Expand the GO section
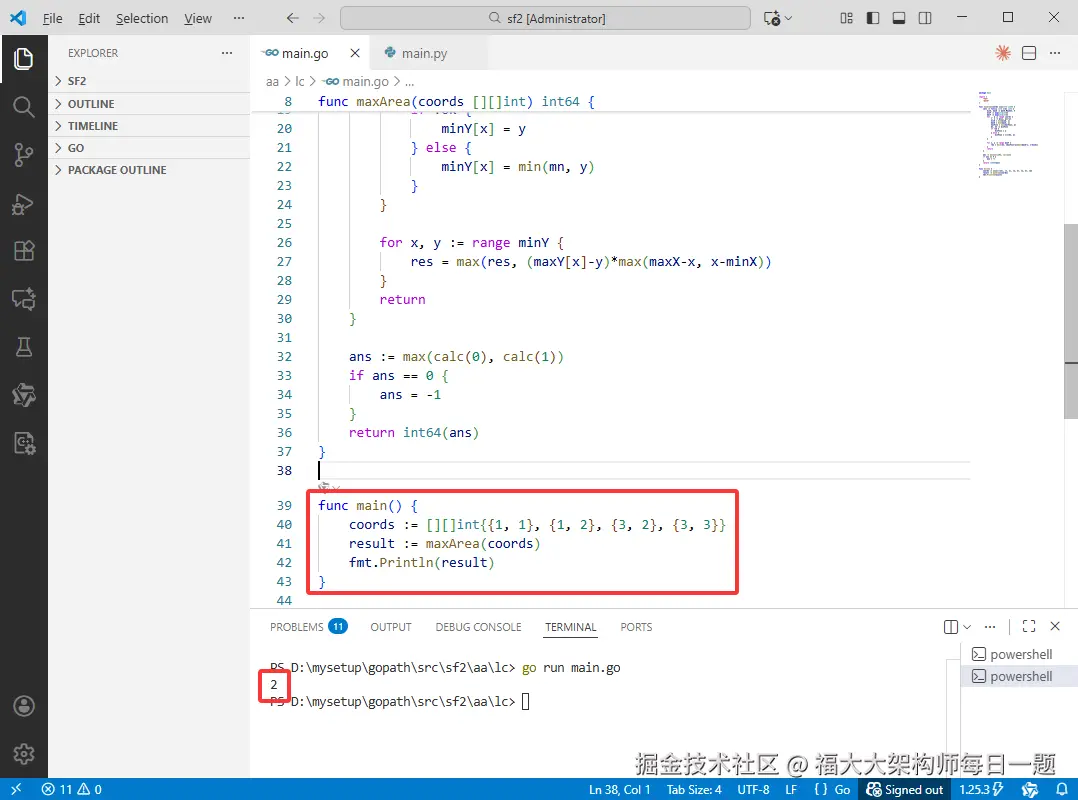The height and width of the screenshot is (800, 1078). 149,148
